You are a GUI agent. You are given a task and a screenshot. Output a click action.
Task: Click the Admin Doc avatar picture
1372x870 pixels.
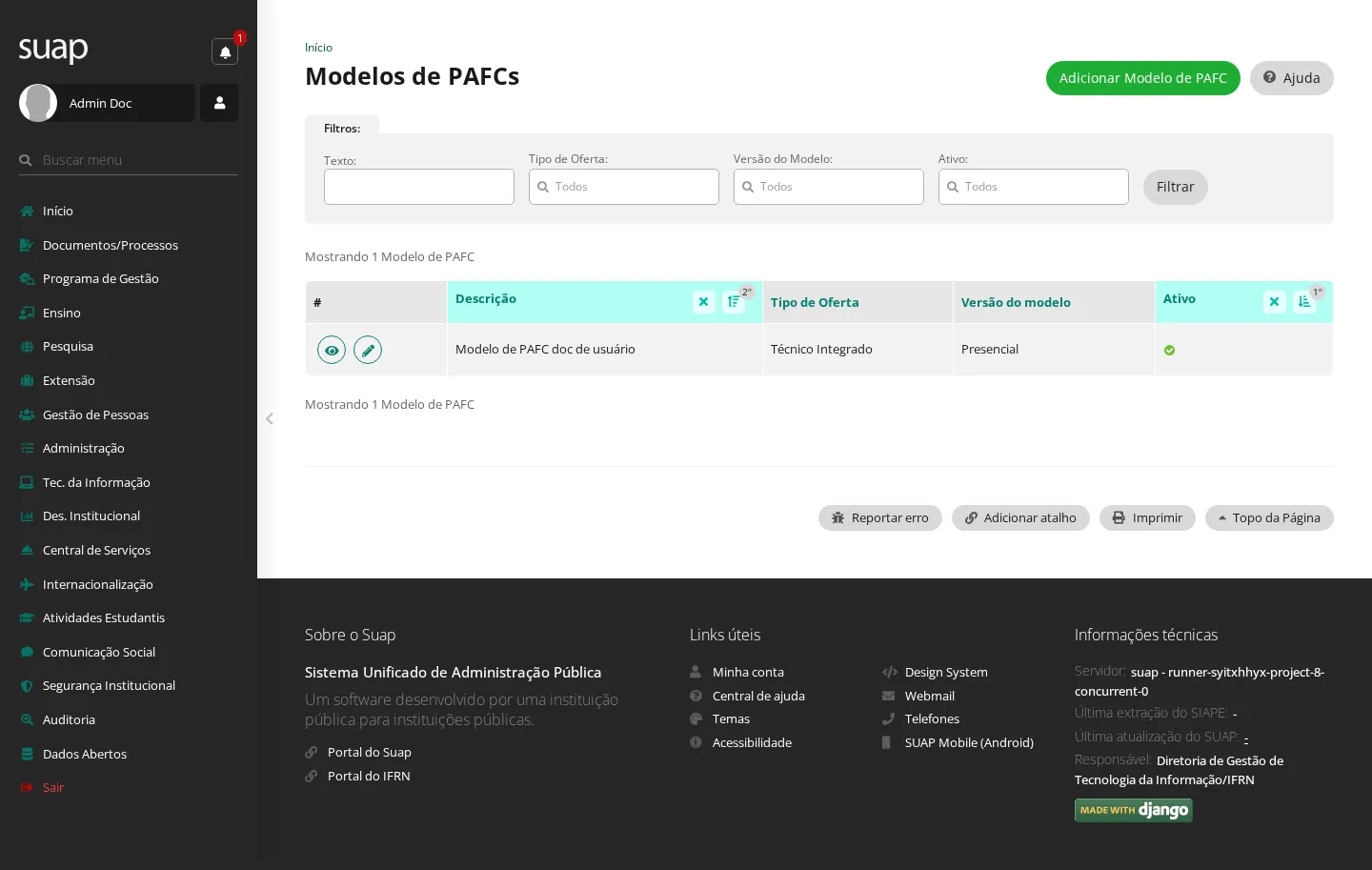[38, 103]
